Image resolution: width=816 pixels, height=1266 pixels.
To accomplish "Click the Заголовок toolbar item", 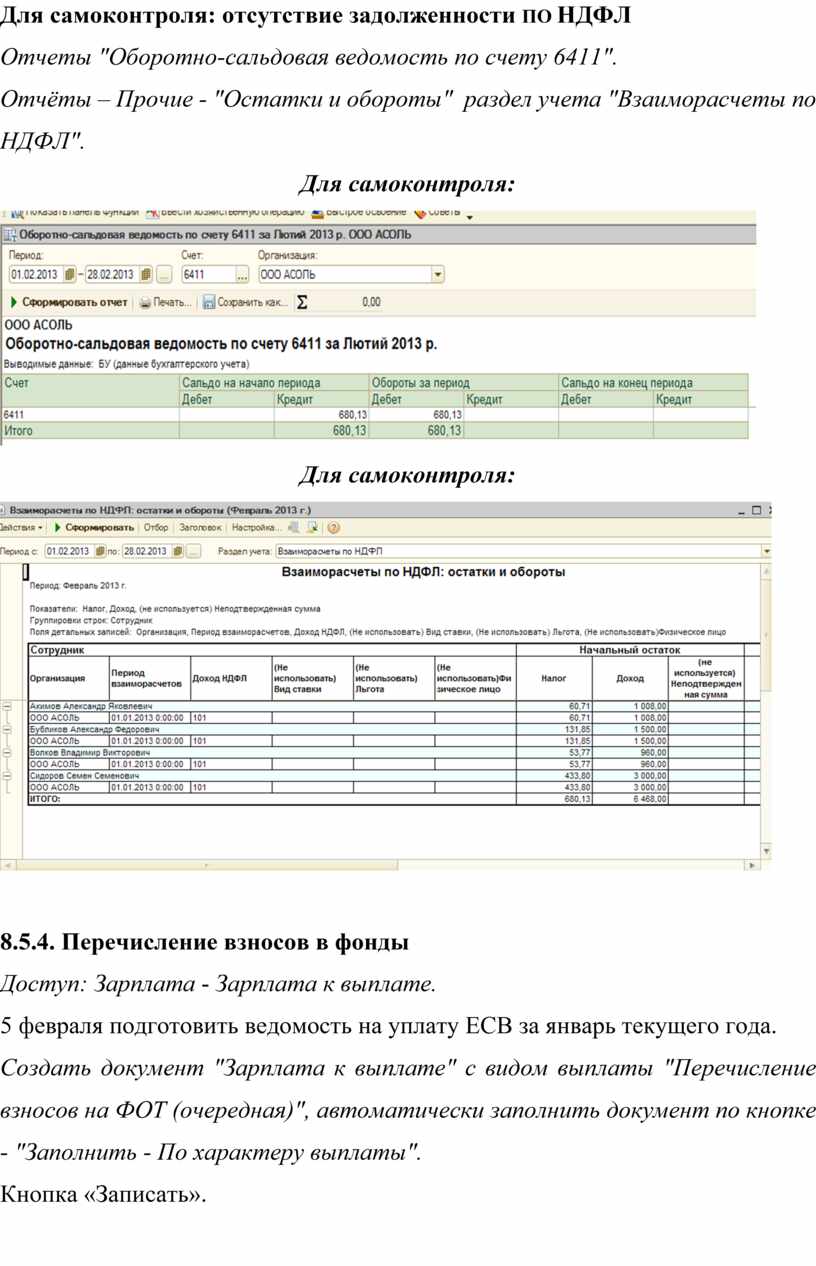I will [x=200, y=527].
